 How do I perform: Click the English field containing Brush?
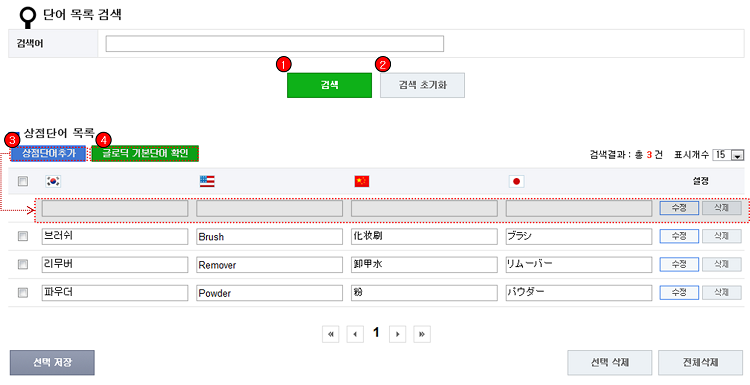coord(269,237)
